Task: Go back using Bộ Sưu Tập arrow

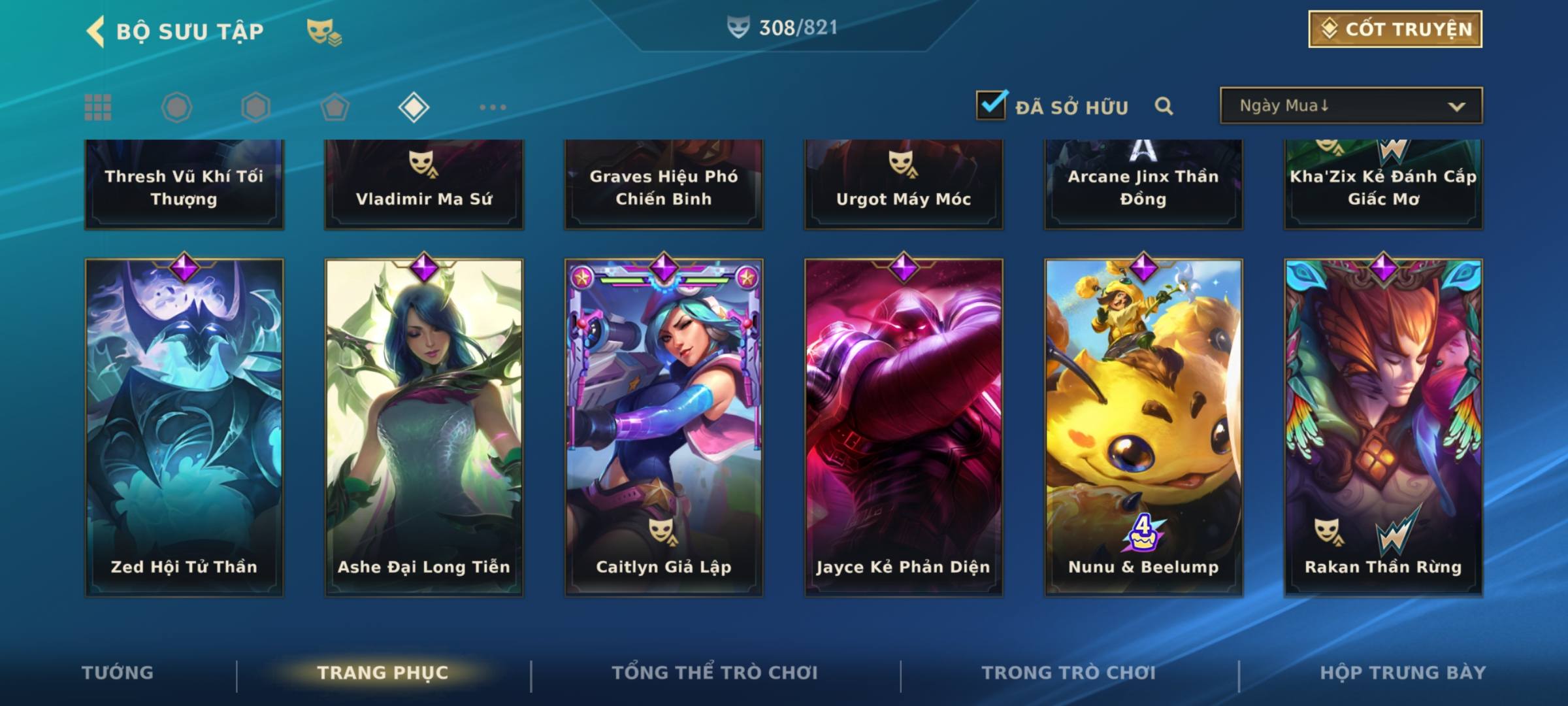Action: pyautogui.click(x=95, y=31)
